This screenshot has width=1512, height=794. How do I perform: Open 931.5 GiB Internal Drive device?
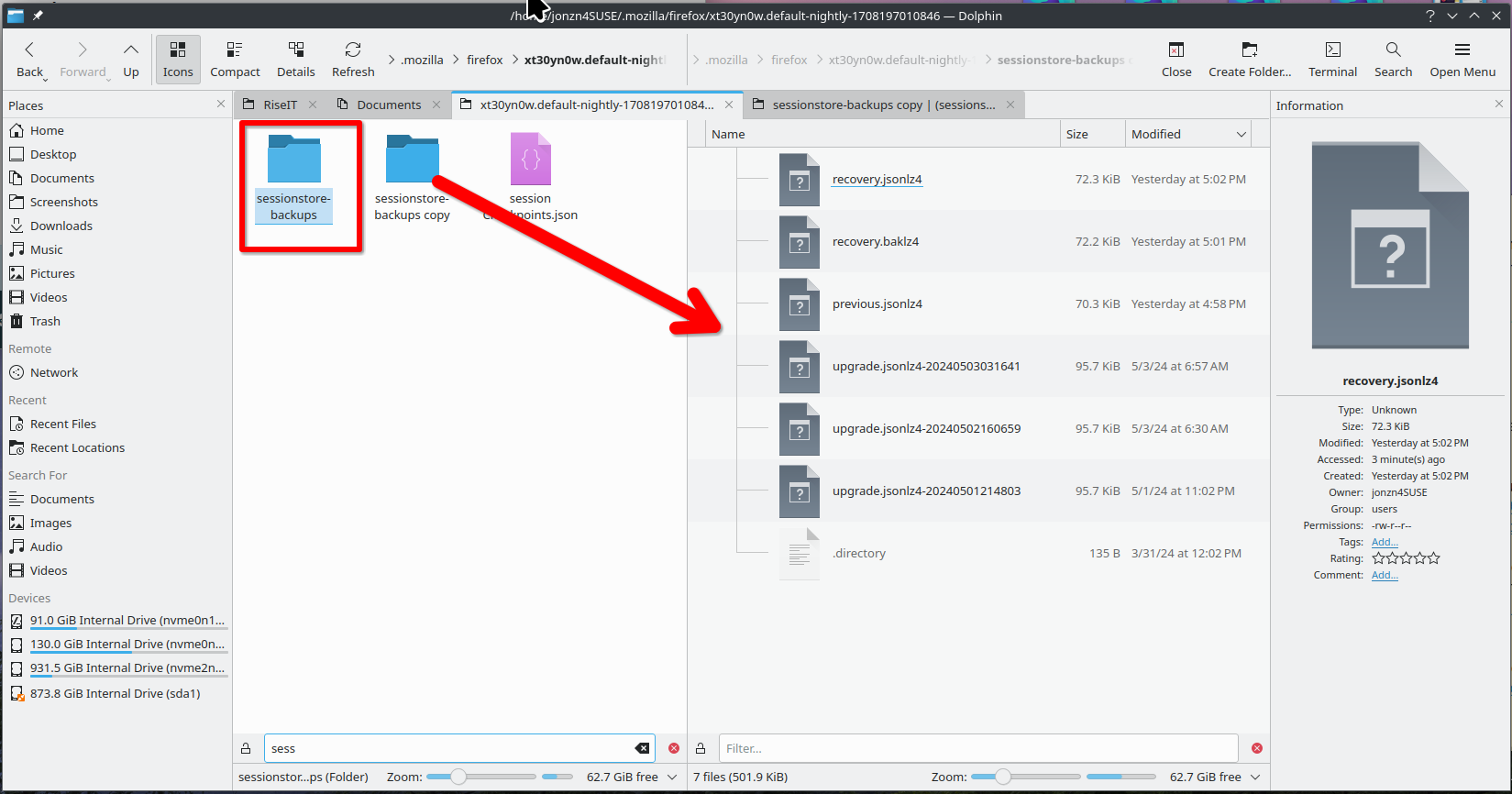pos(116,668)
